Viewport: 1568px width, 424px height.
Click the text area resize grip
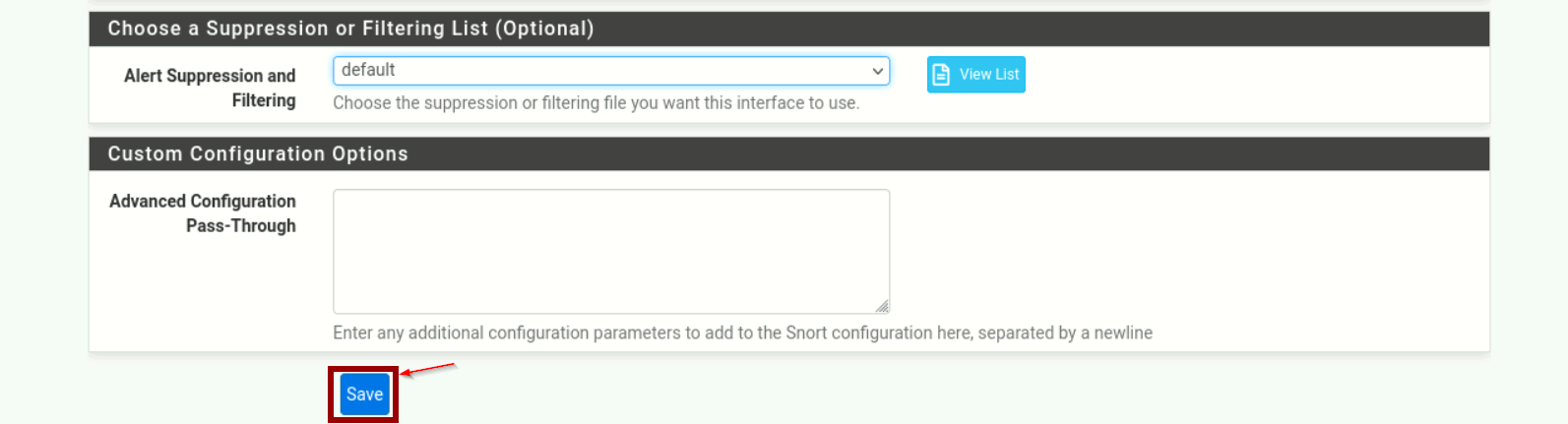point(882,306)
